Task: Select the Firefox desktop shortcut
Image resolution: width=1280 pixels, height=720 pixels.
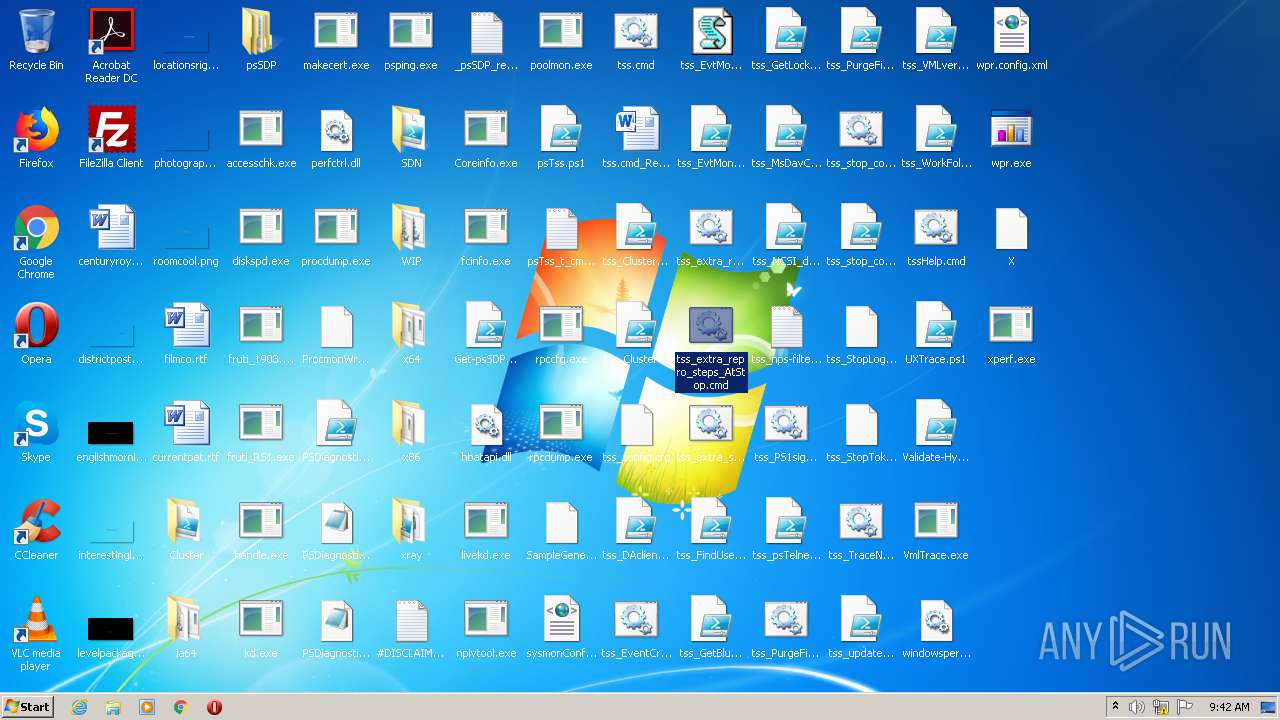Action: pyautogui.click(x=36, y=131)
